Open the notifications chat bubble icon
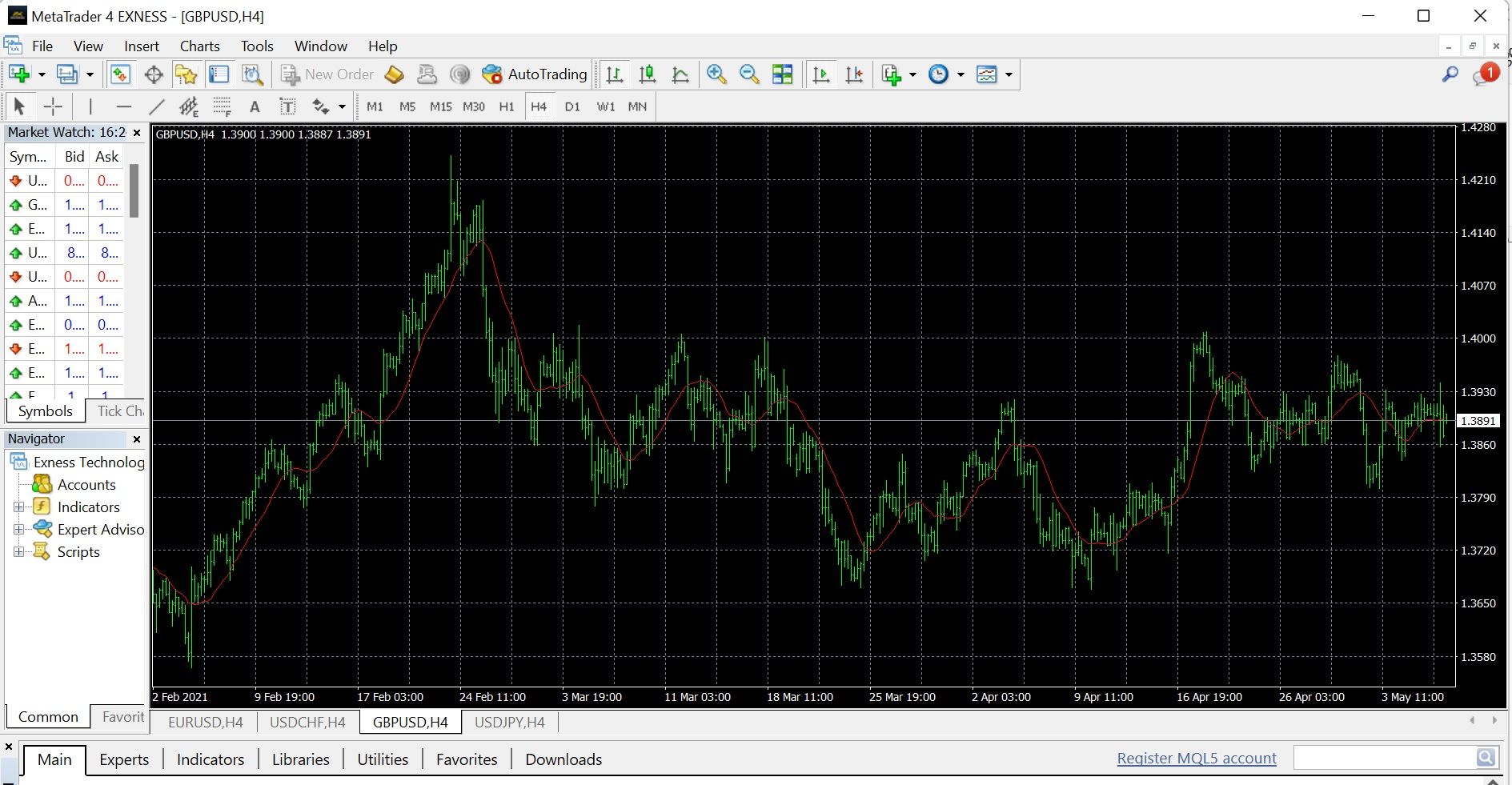Image resolution: width=1512 pixels, height=785 pixels. tap(1482, 75)
